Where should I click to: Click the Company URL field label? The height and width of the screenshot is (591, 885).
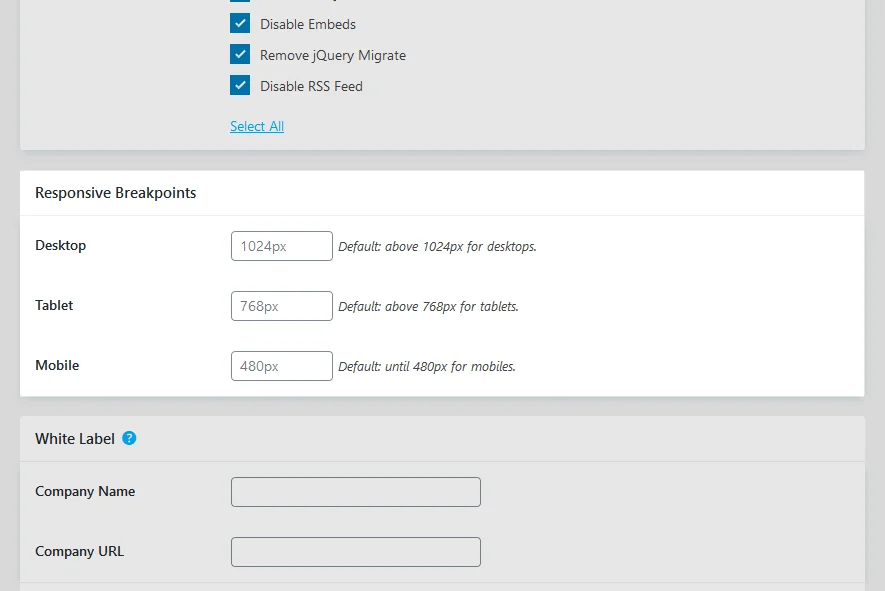point(79,551)
